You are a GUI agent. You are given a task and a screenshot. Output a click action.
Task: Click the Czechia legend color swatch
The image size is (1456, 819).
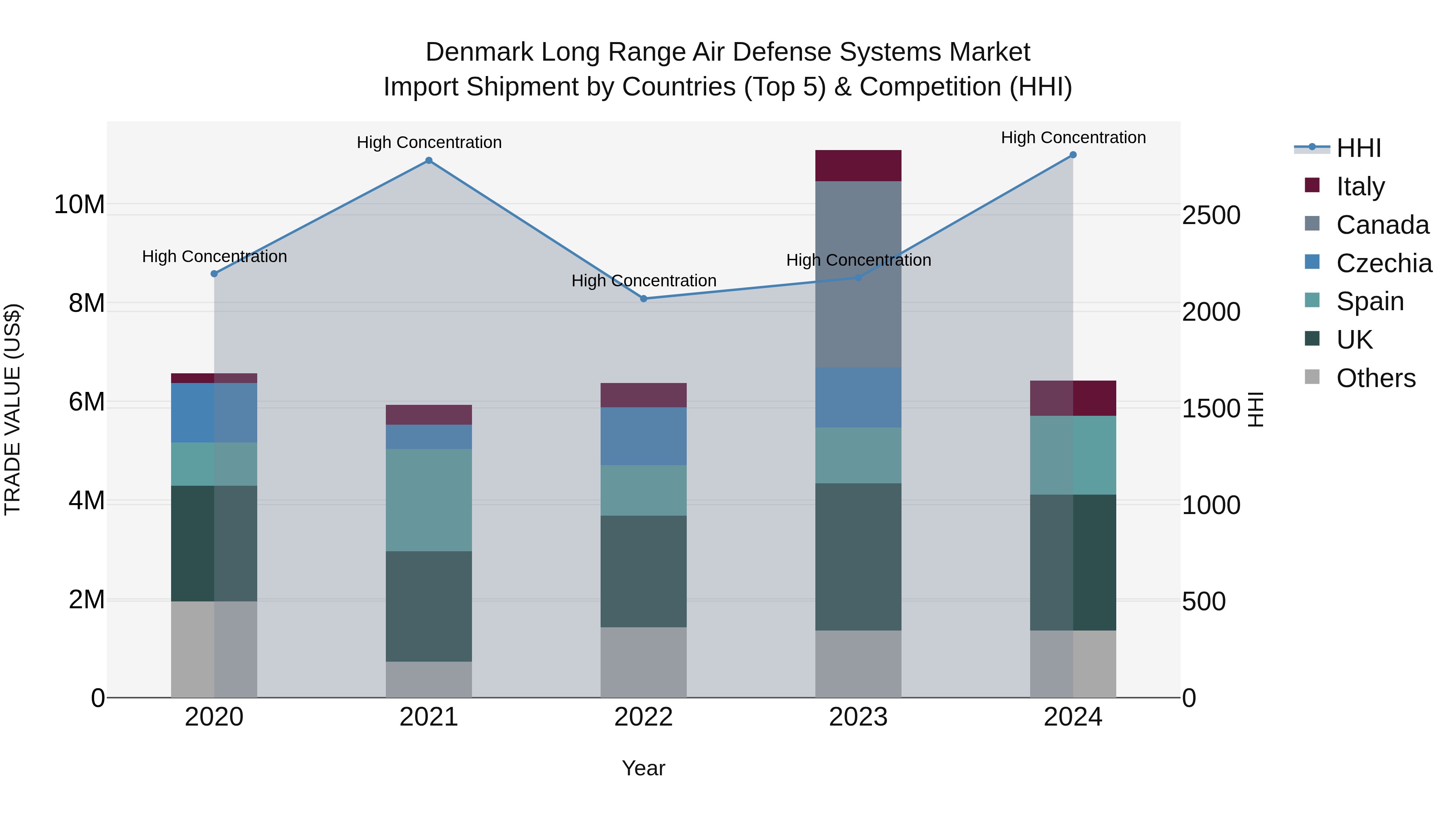[1312, 262]
